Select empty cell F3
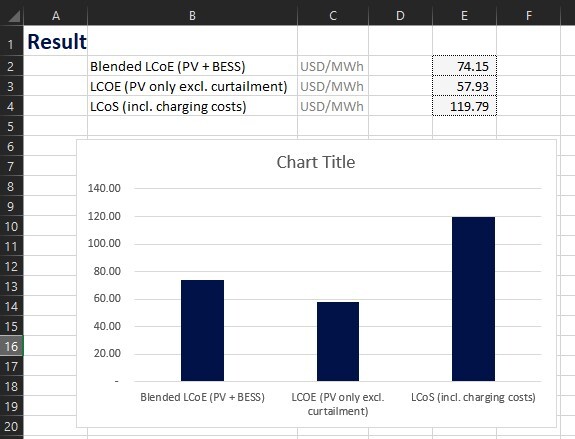This screenshot has width=575, height=439. click(x=528, y=86)
